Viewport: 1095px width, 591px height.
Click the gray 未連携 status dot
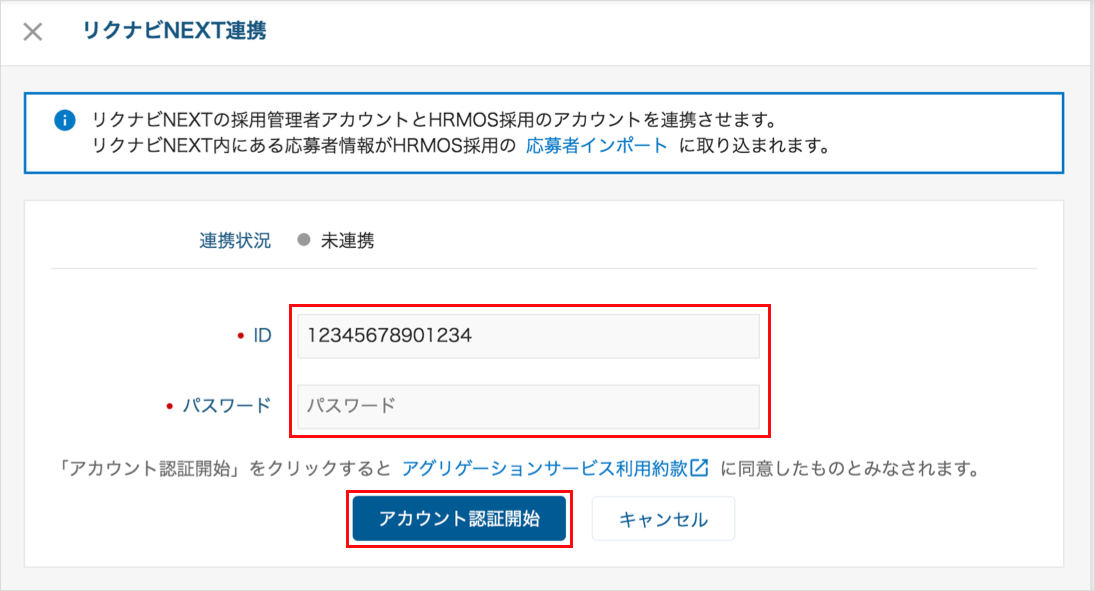(304, 240)
